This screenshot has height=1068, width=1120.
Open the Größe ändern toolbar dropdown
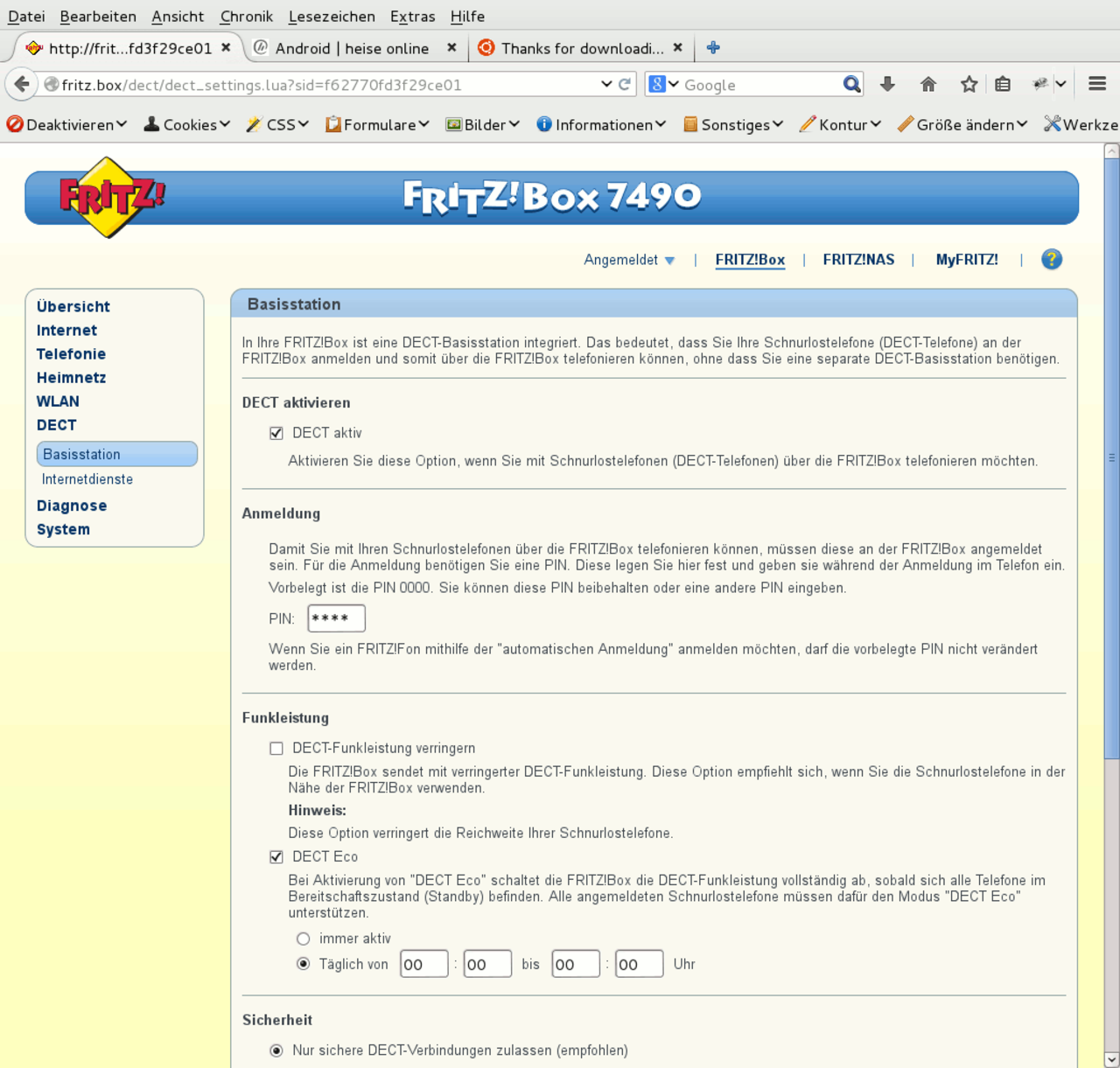point(962,124)
